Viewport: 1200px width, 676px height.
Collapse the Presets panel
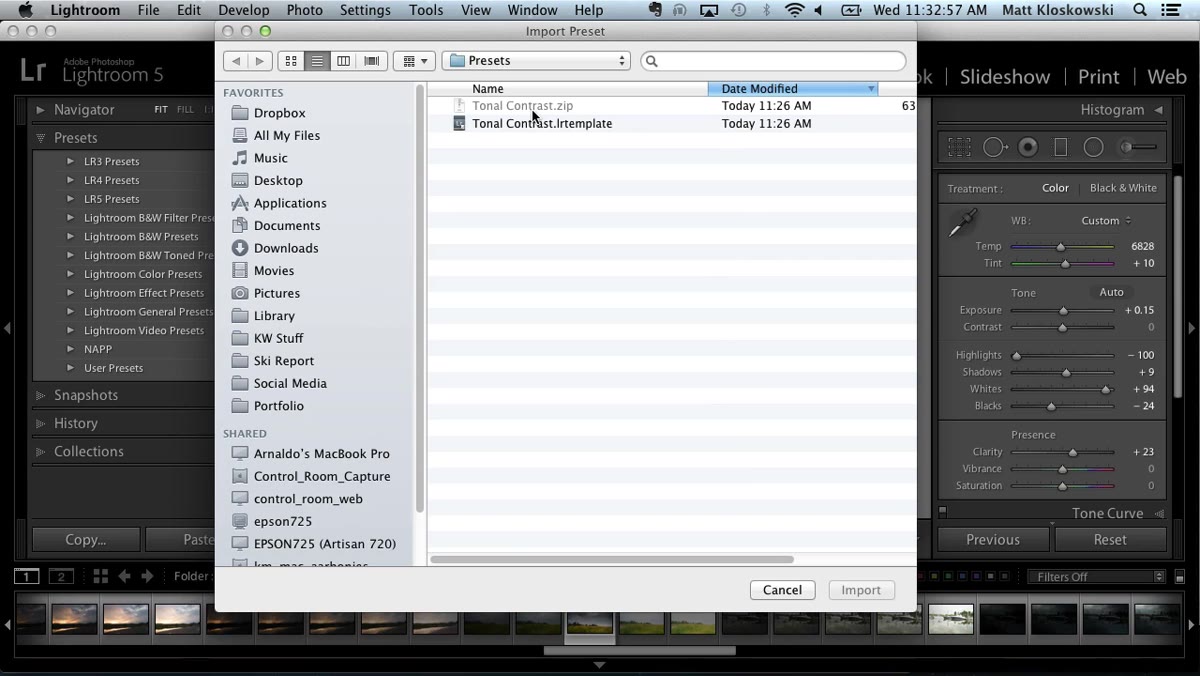point(41,138)
